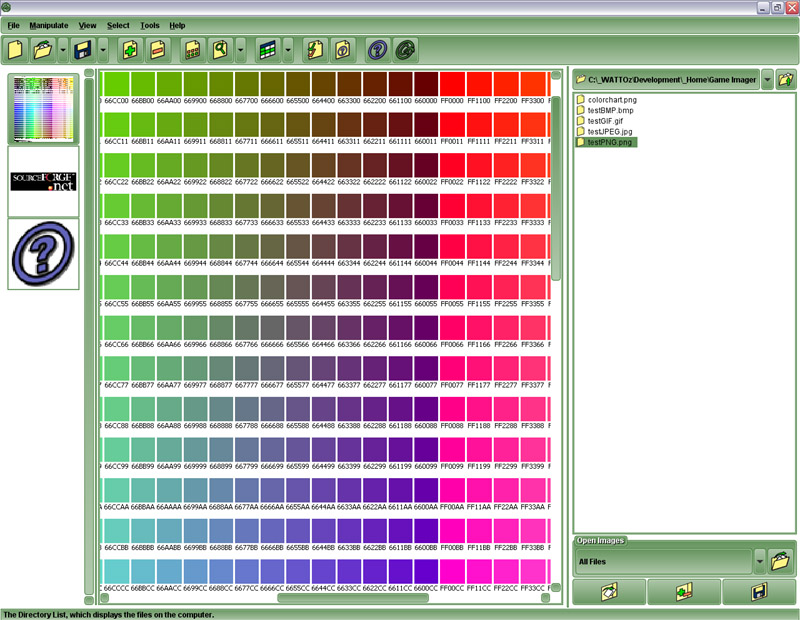Screen dimensions: 800x620
Task: Click the green plus Add image icon
Action: pyautogui.click(x=129, y=48)
